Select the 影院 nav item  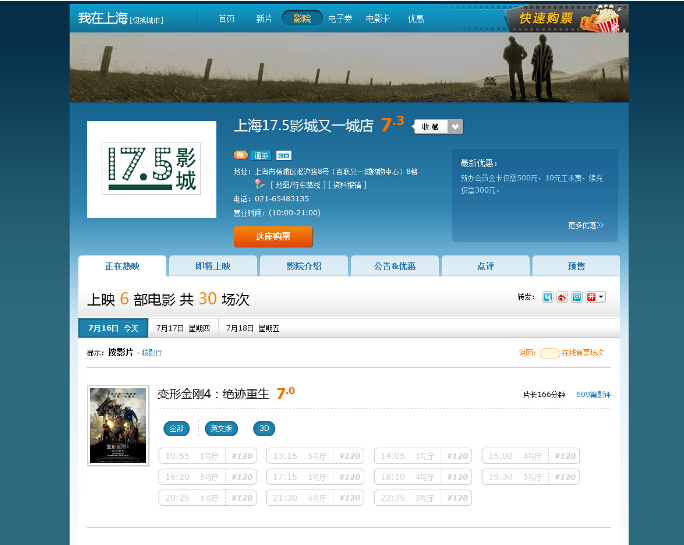pos(302,18)
